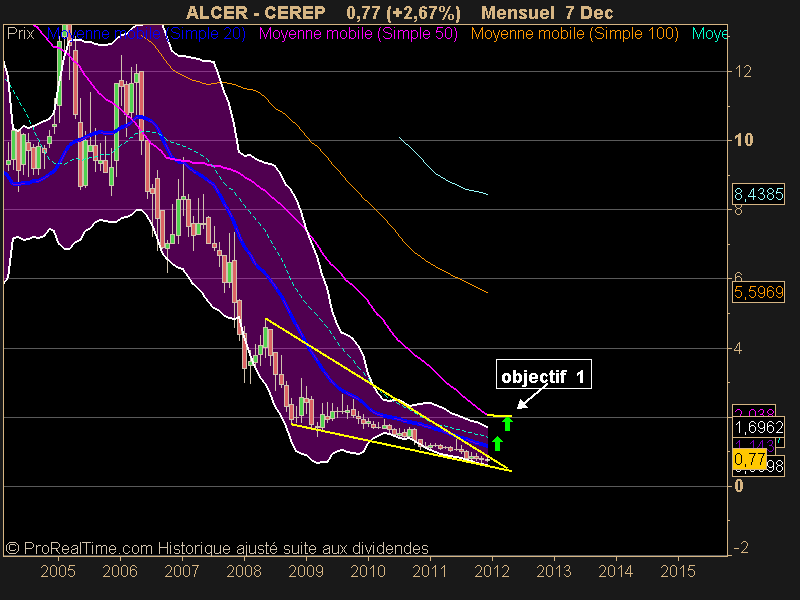Click the 1,6962 price tag
800x600 pixels.
(x=758, y=427)
